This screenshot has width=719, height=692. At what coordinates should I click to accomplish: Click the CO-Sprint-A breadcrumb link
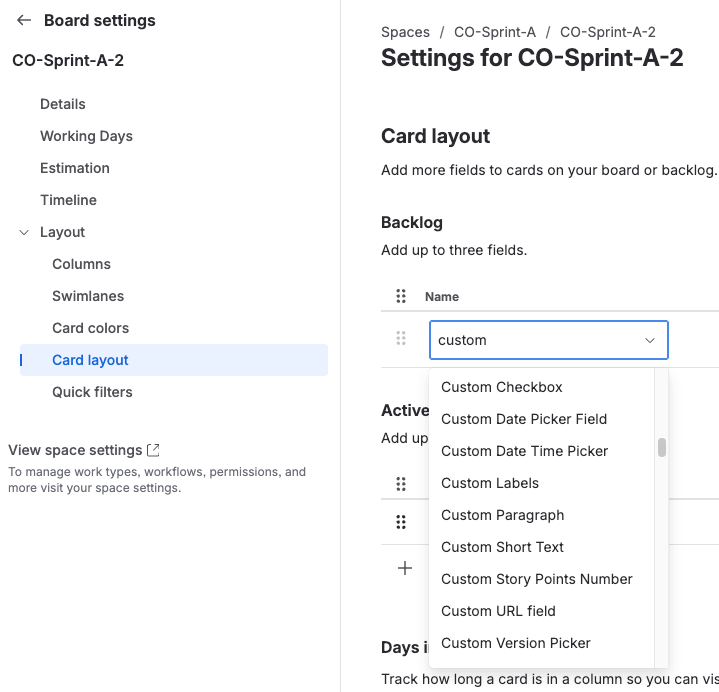point(495,32)
